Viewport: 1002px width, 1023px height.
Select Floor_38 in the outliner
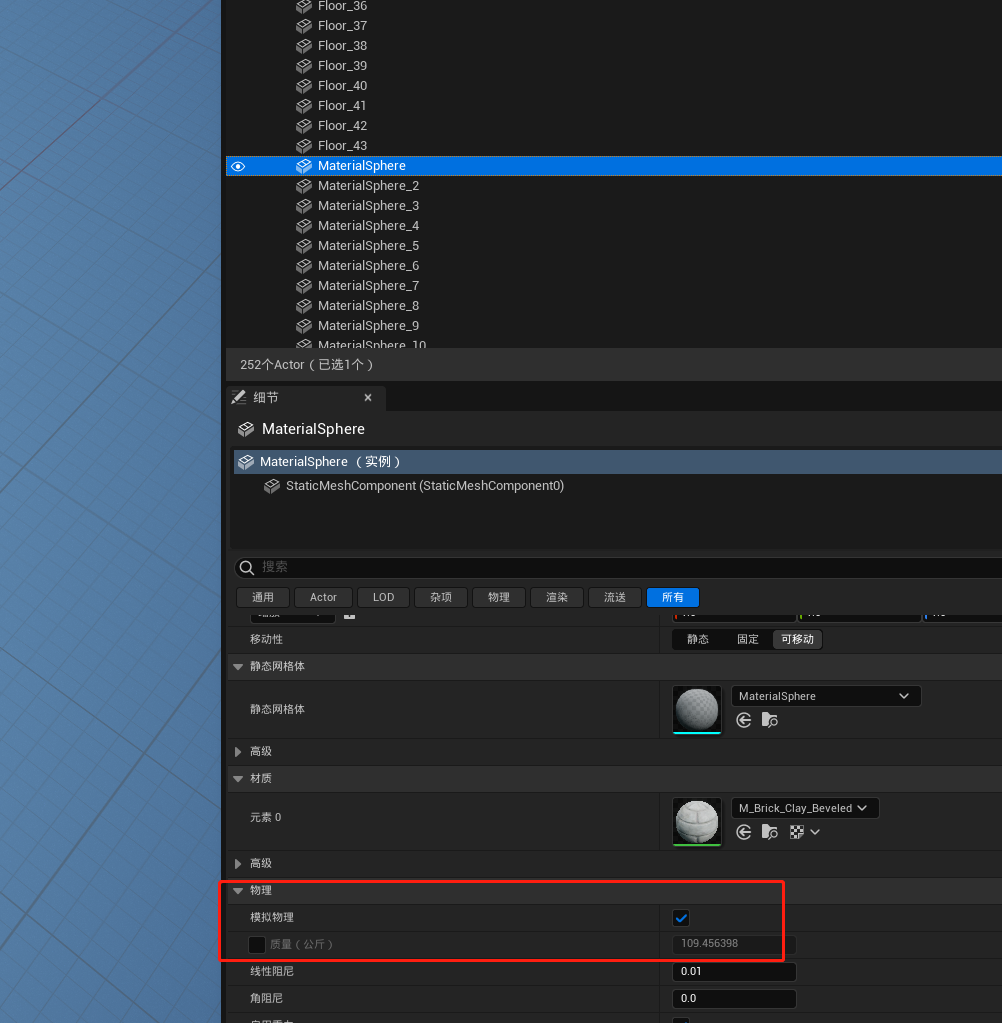coord(342,46)
